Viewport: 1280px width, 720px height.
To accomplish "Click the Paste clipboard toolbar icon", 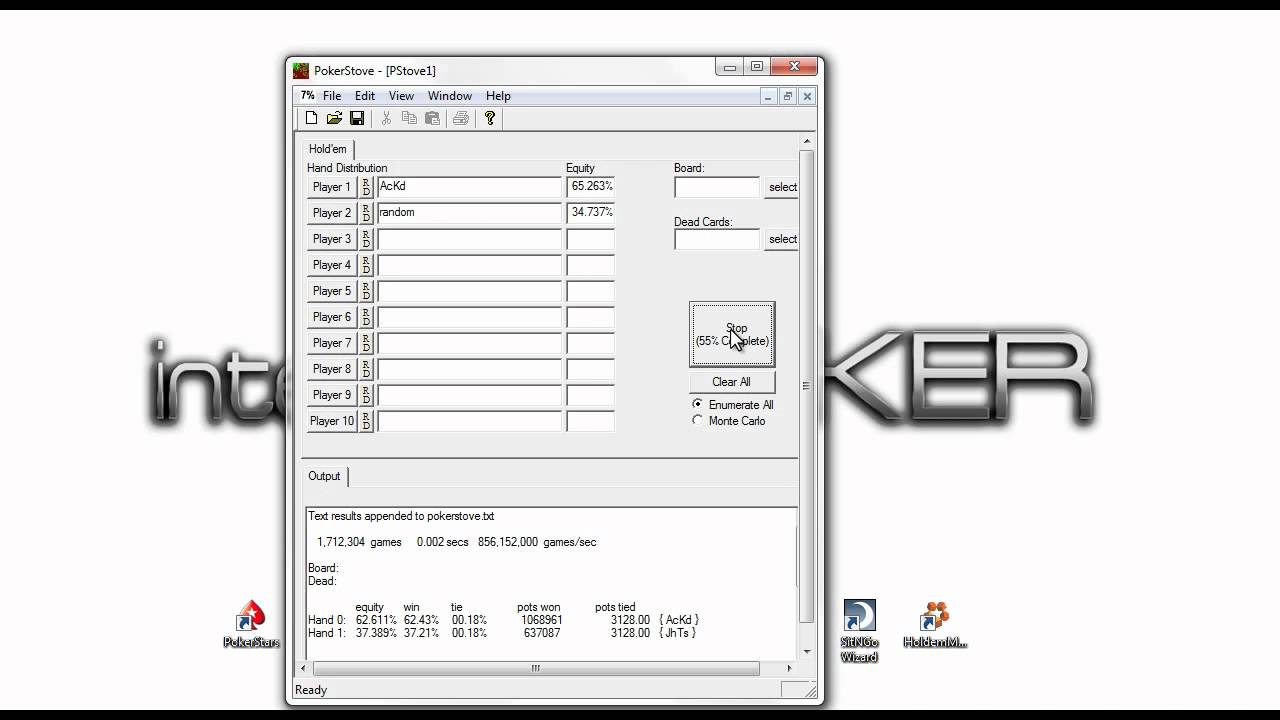I will [x=432, y=118].
